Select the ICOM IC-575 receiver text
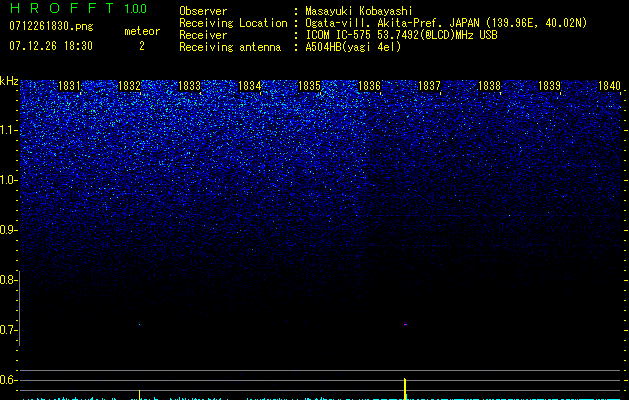This screenshot has height=400, width=629. coord(401,35)
